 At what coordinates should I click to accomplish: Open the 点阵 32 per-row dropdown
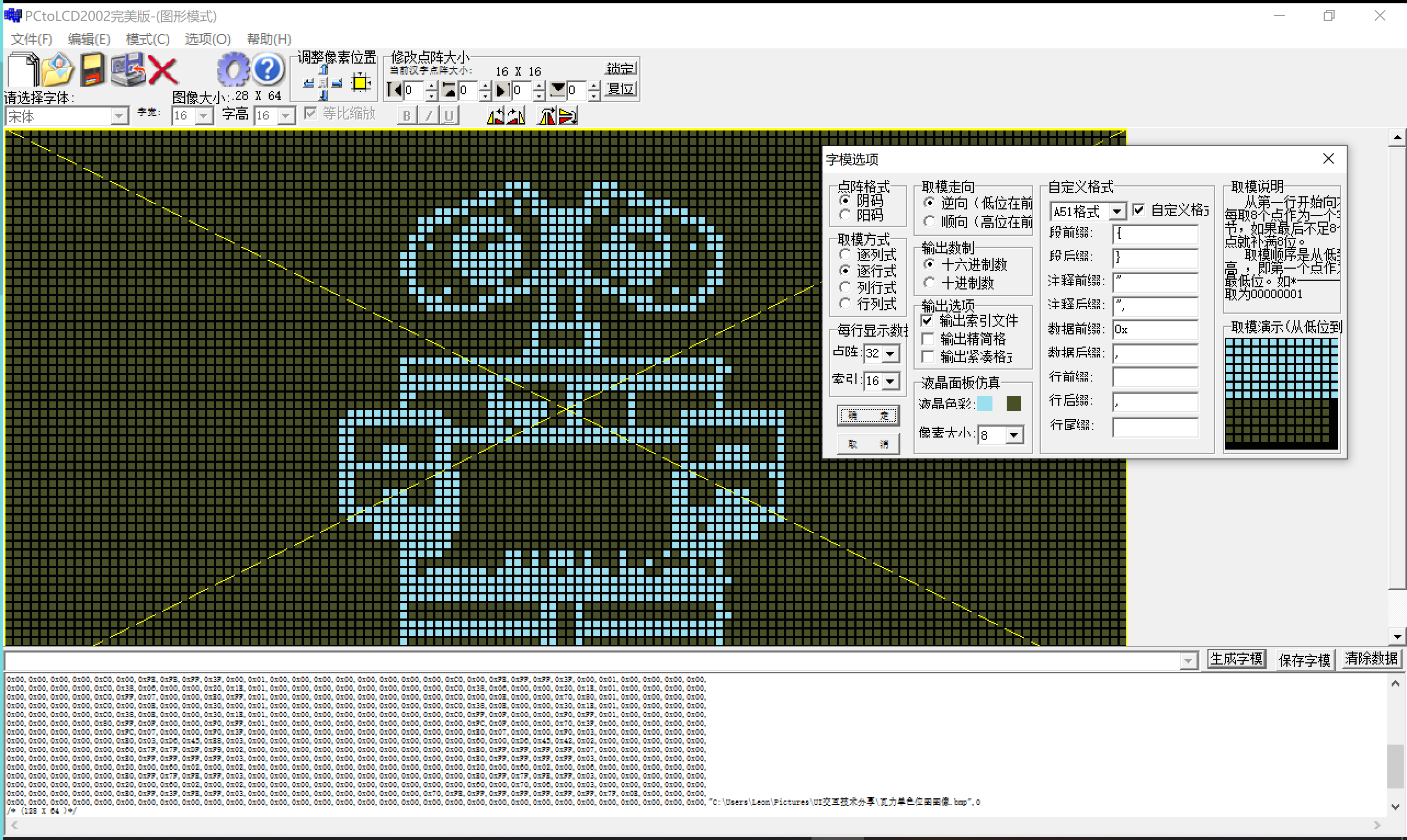[x=890, y=354]
